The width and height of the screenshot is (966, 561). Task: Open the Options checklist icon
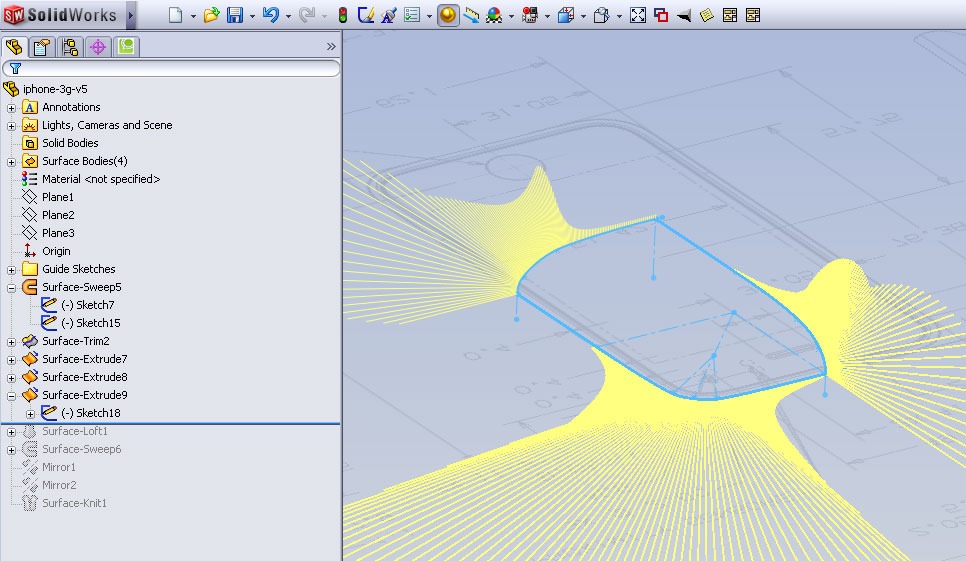pyautogui.click(x=412, y=15)
